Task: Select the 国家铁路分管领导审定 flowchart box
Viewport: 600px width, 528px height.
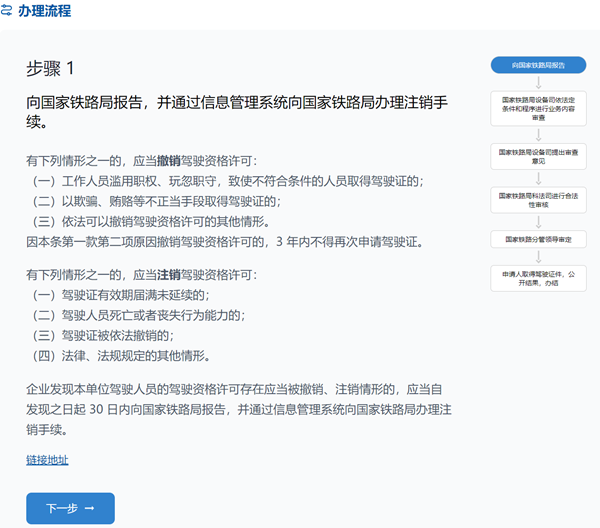Action: click(x=538, y=239)
